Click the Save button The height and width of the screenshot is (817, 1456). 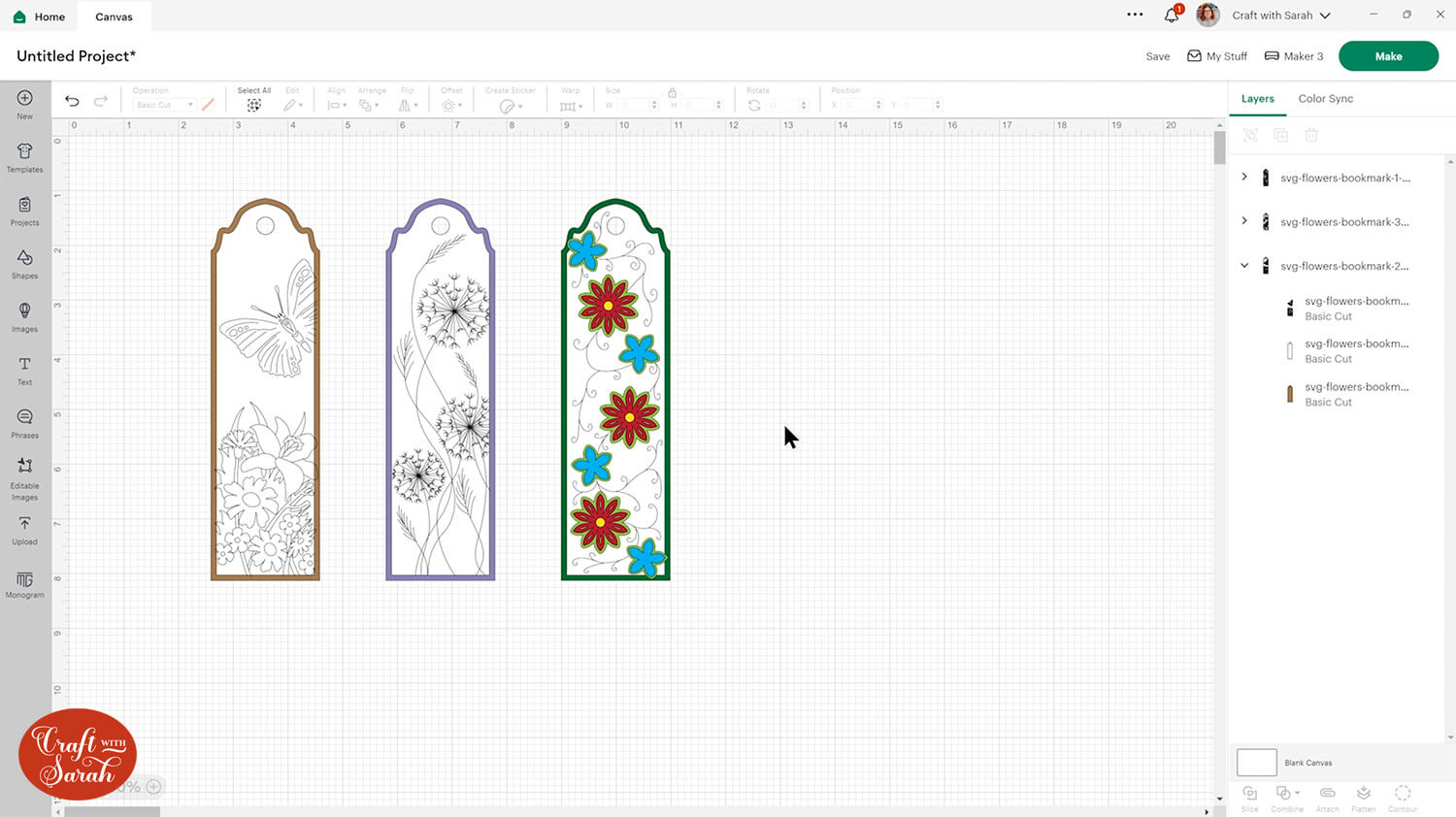click(x=1158, y=56)
